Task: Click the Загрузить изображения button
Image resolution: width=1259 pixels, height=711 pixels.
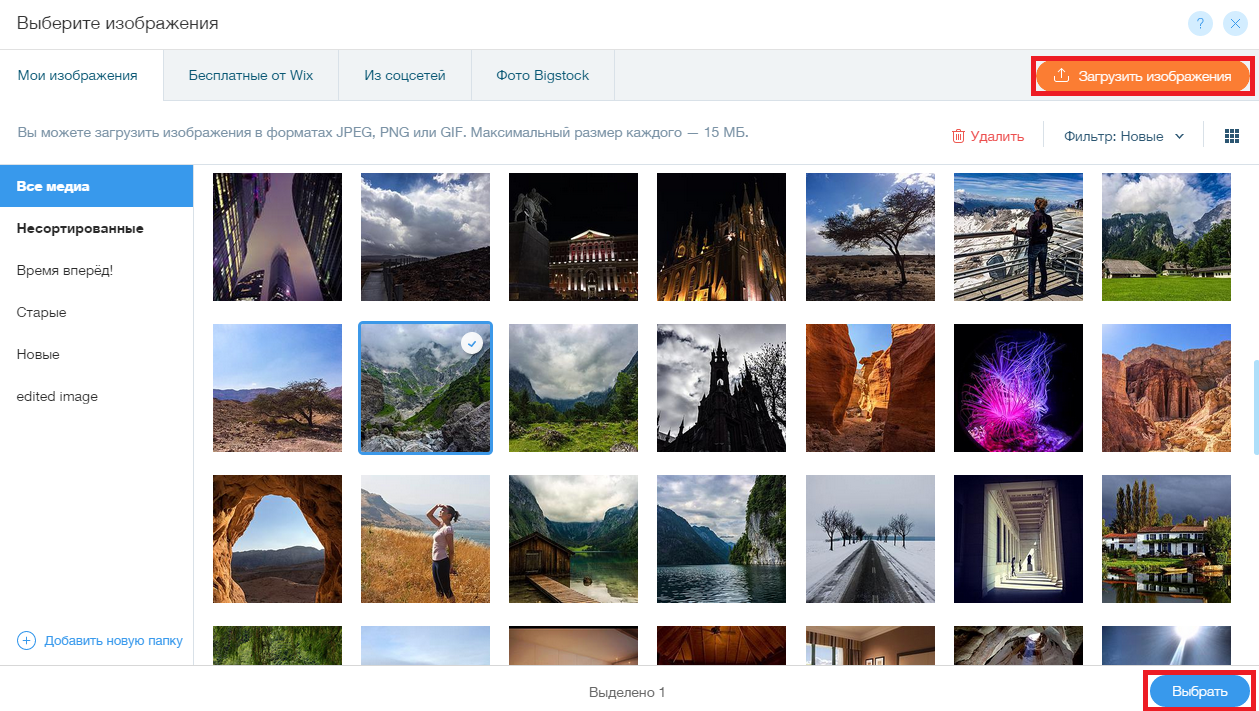Action: (x=1142, y=76)
